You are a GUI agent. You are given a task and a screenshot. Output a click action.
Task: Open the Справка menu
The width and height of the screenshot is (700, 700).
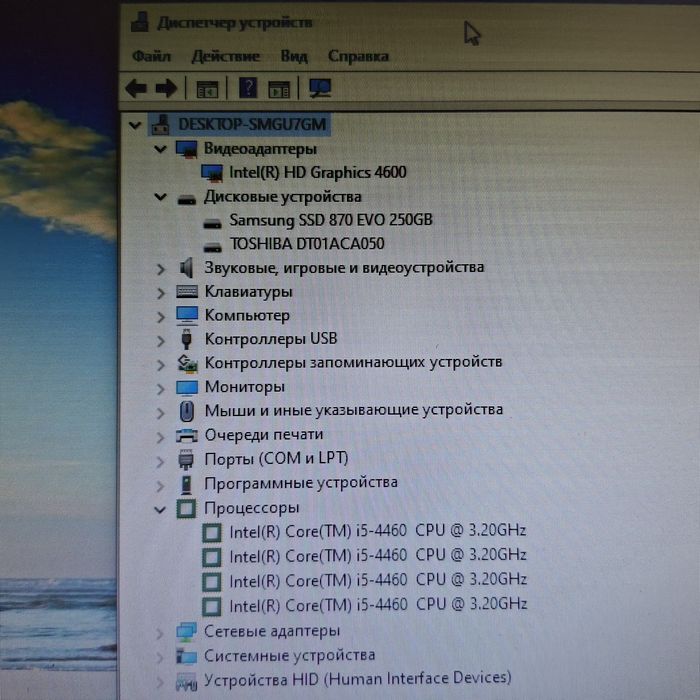click(x=358, y=56)
